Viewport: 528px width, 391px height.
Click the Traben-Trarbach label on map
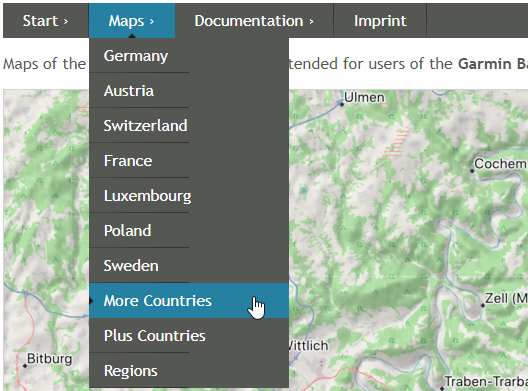coord(486,382)
